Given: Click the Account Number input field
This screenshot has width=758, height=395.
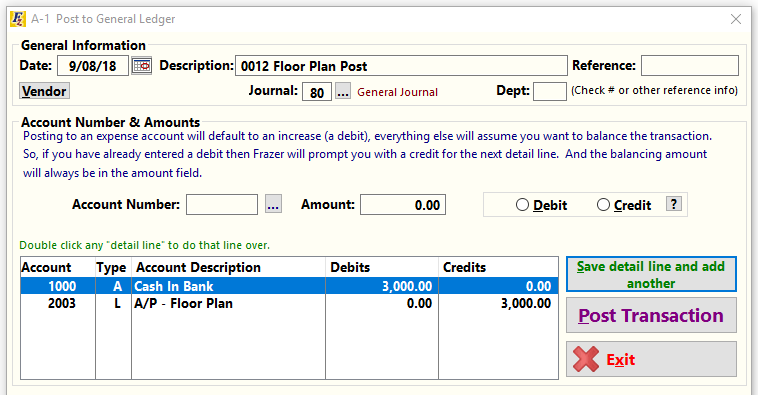Looking at the screenshot, I should (222, 205).
